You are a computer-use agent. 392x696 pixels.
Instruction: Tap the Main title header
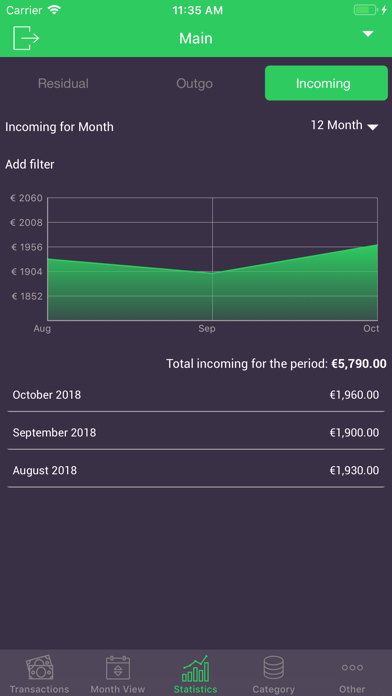click(196, 39)
